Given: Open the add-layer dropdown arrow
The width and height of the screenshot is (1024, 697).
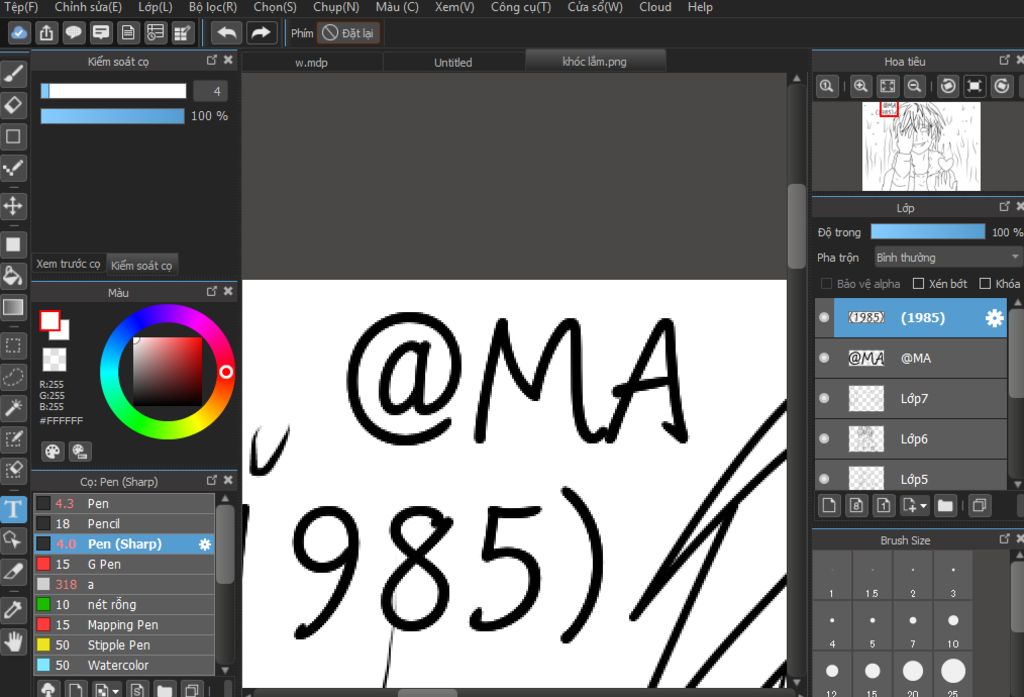Looking at the screenshot, I should 923,506.
